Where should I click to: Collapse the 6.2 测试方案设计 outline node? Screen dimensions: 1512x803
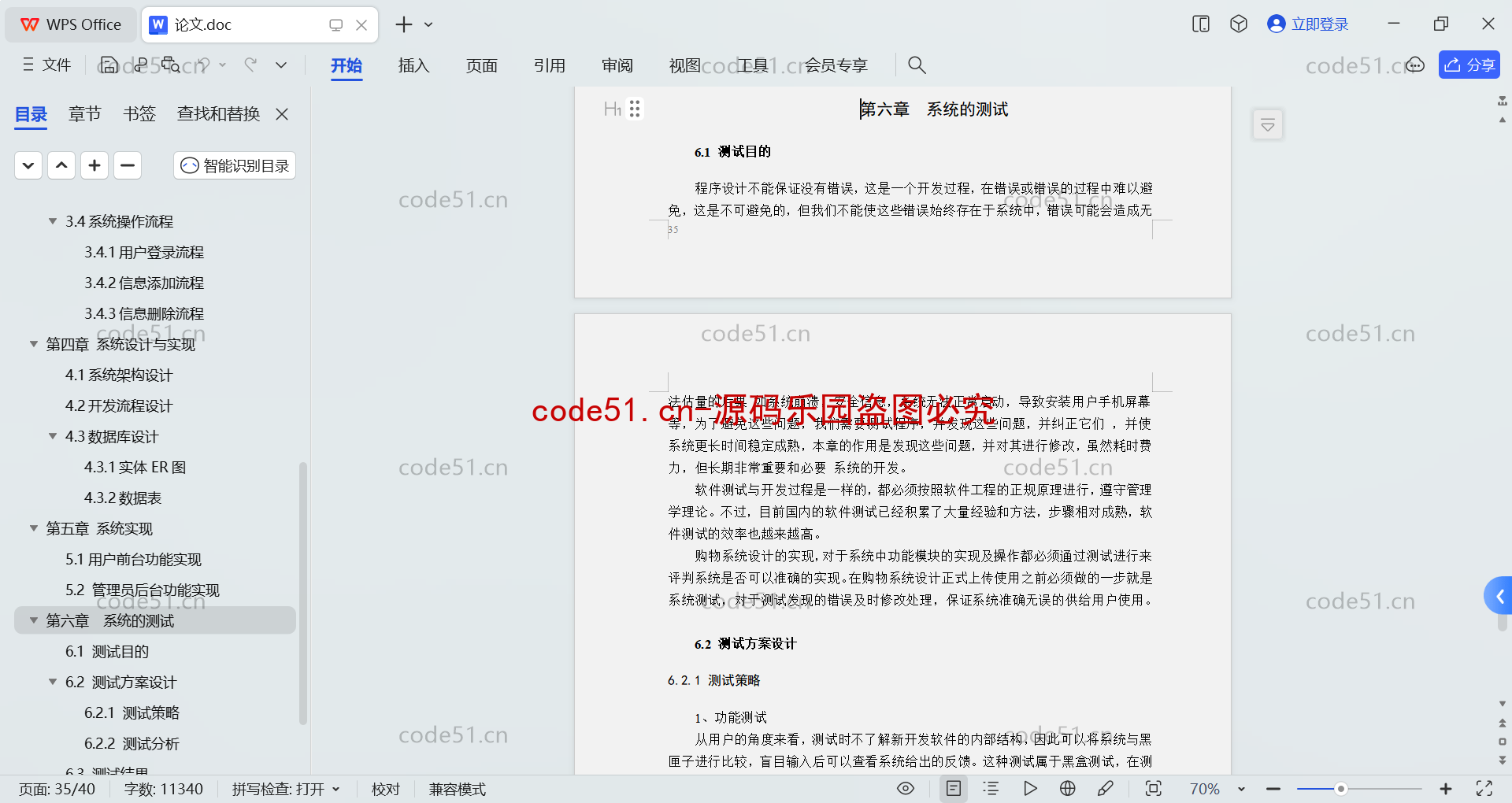(53, 682)
